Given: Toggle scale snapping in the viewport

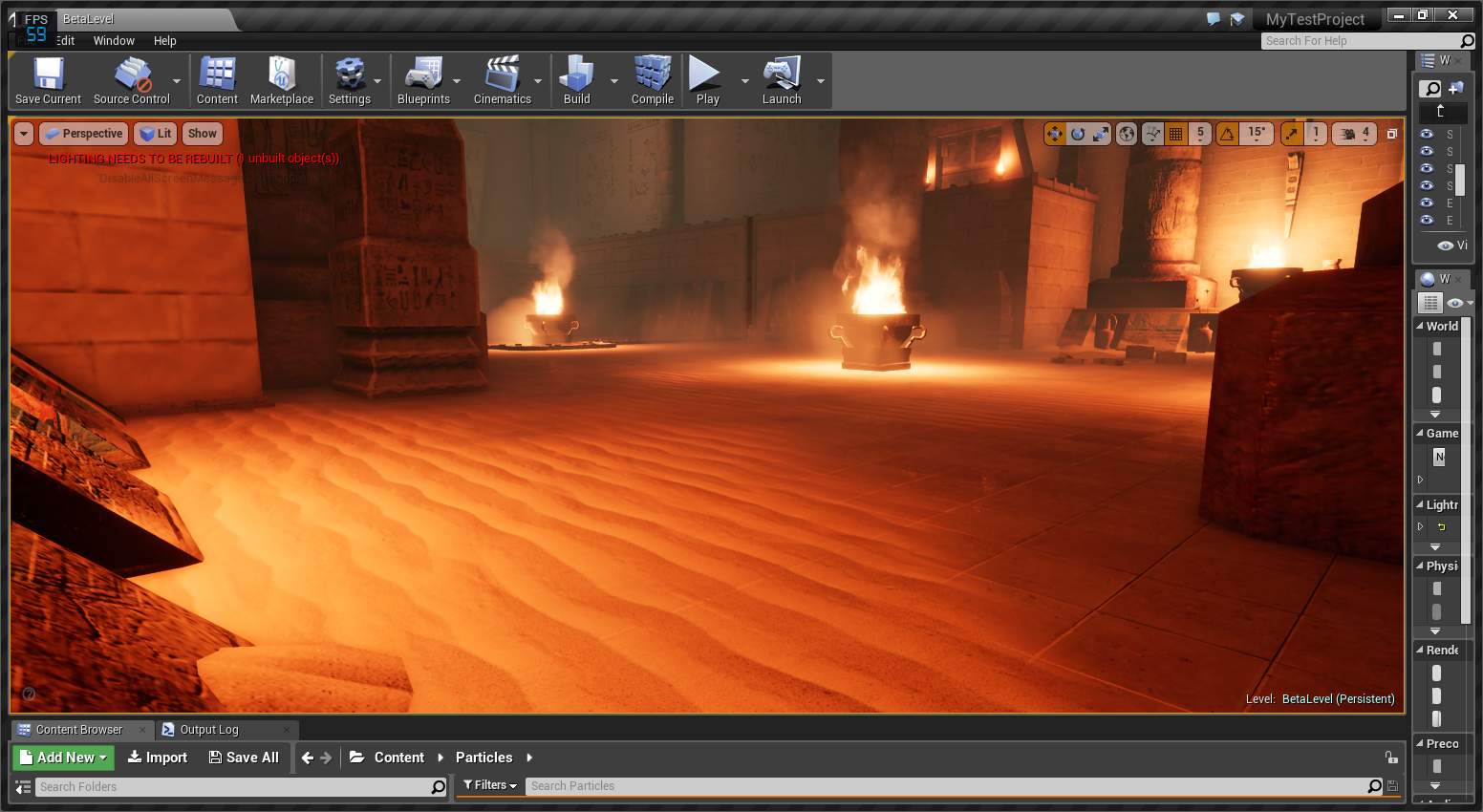Looking at the screenshot, I should (1292, 134).
